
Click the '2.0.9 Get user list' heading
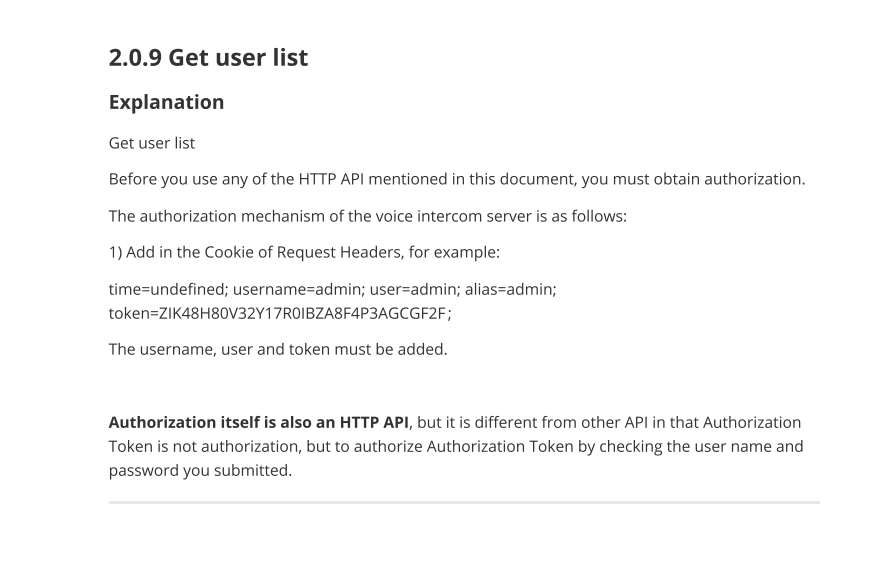tap(208, 57)
